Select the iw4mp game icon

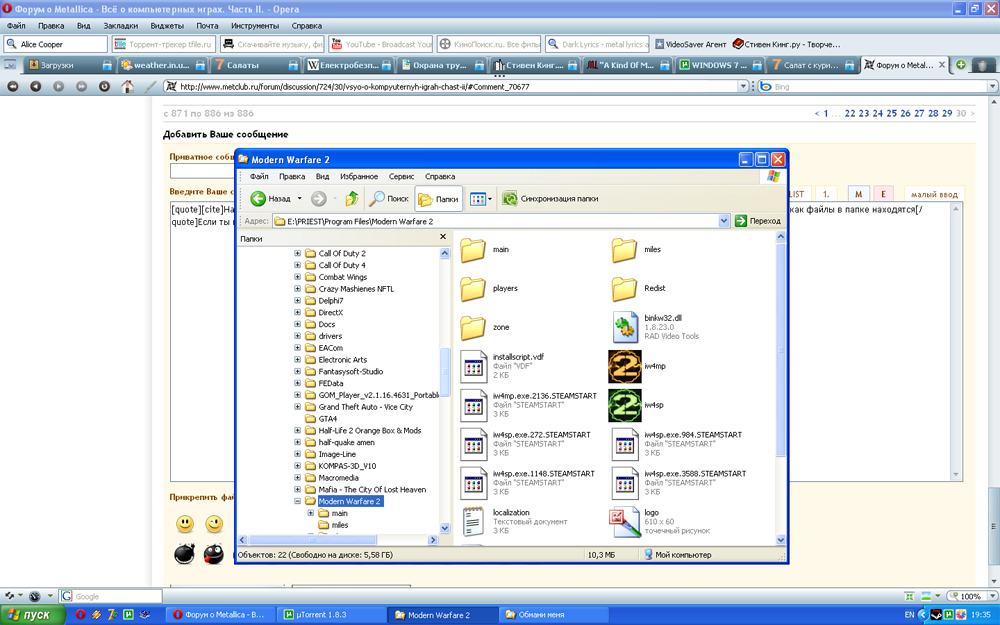[624, 367]
